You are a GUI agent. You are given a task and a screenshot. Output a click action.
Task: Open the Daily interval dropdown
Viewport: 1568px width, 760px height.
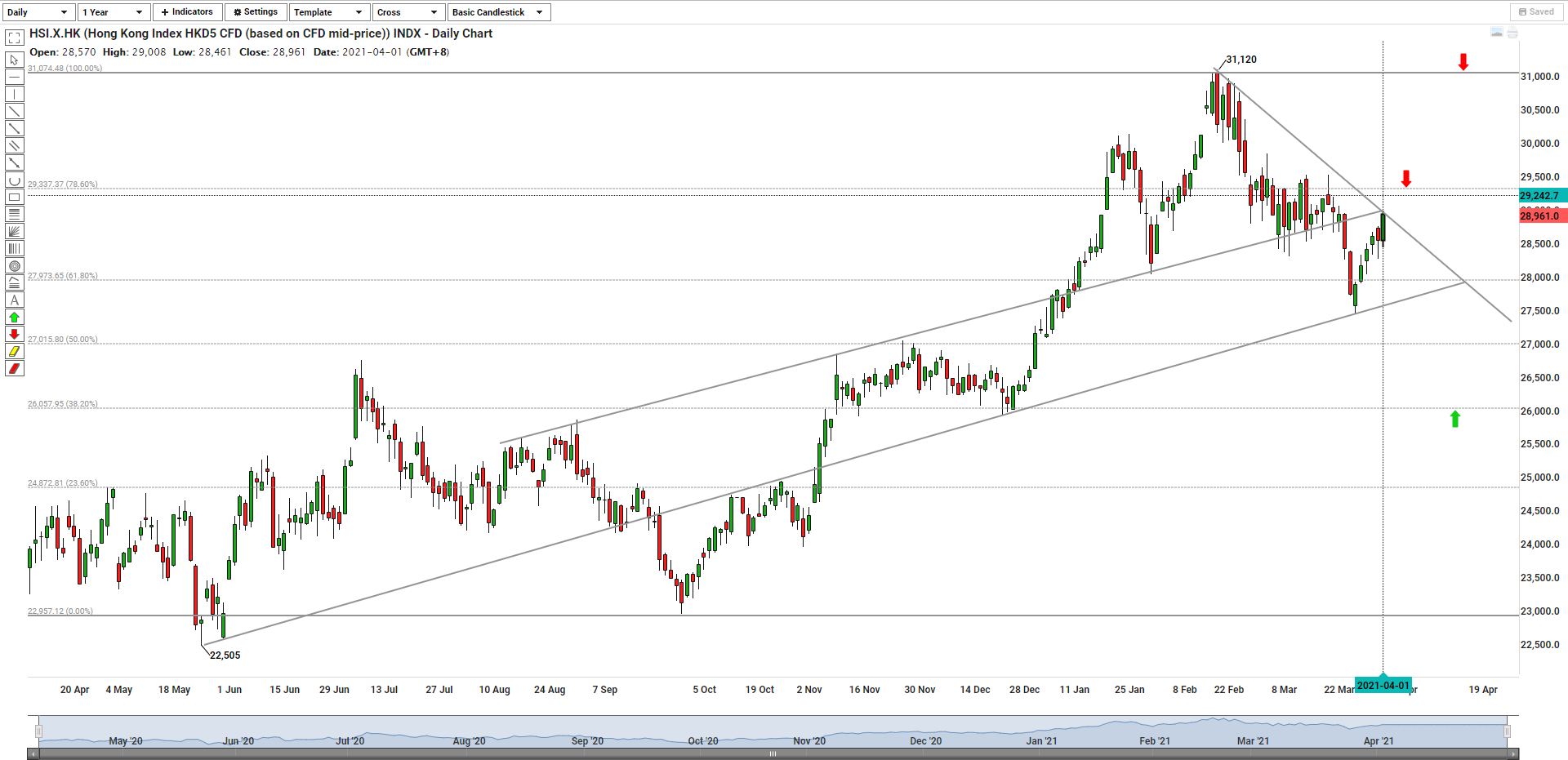[38, 12]
